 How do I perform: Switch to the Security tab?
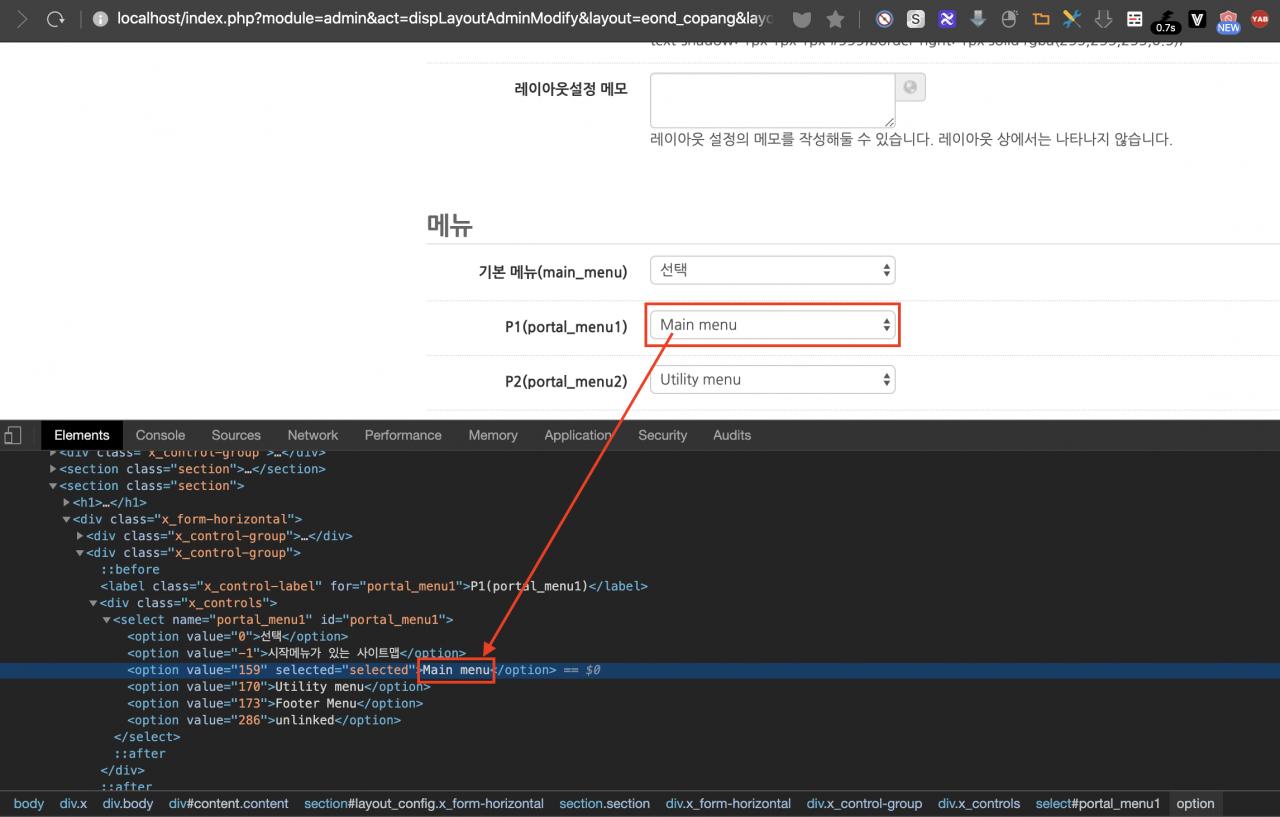[x=662, y=435]
